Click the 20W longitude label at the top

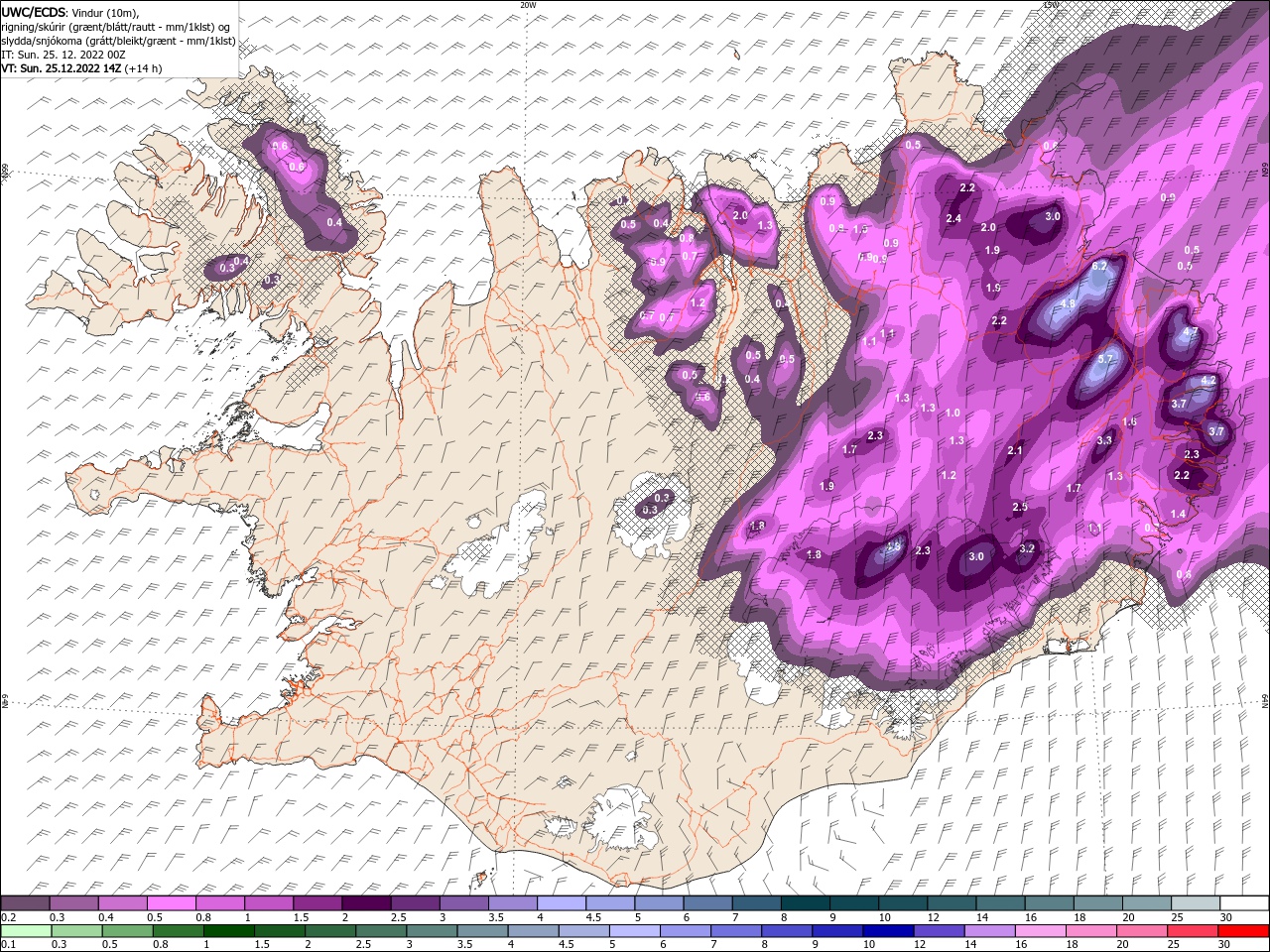point(529,5)
